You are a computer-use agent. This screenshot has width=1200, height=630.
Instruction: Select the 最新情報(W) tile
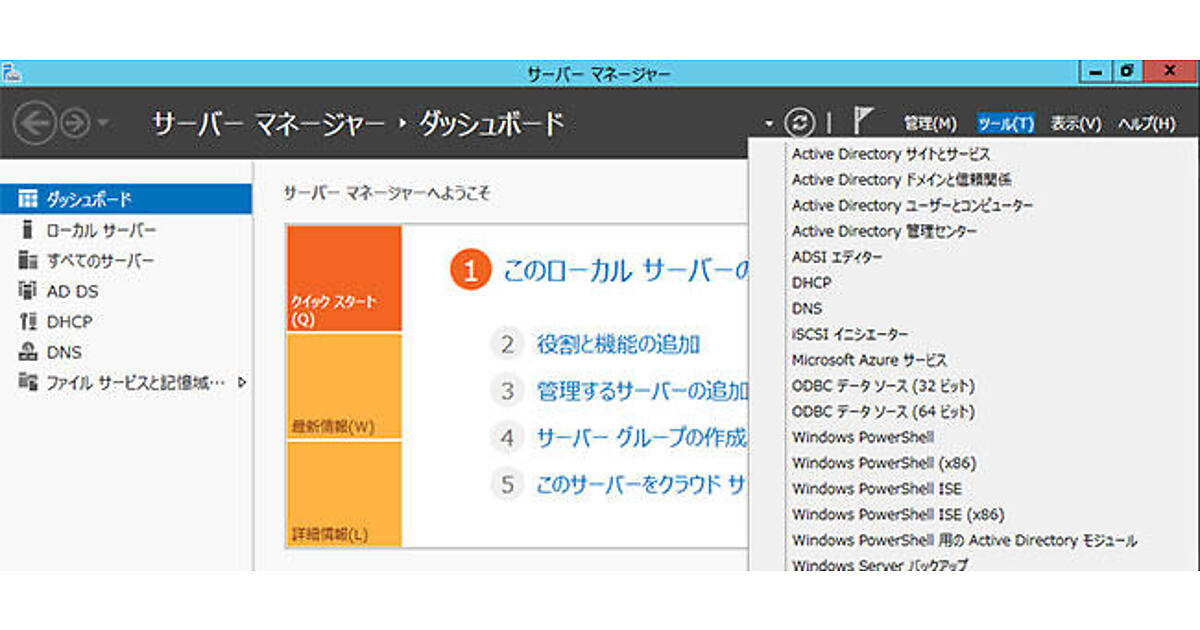pos(343,387)
